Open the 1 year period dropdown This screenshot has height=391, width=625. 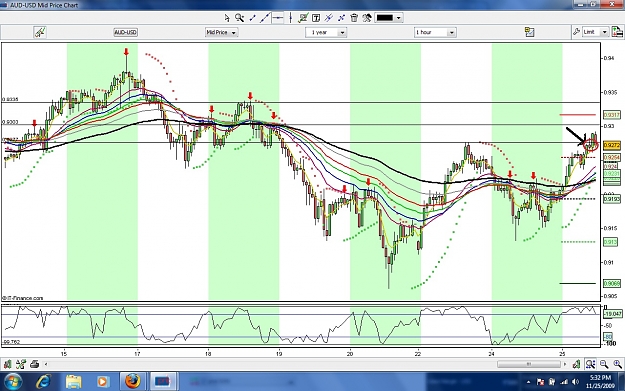click(326, 32)
